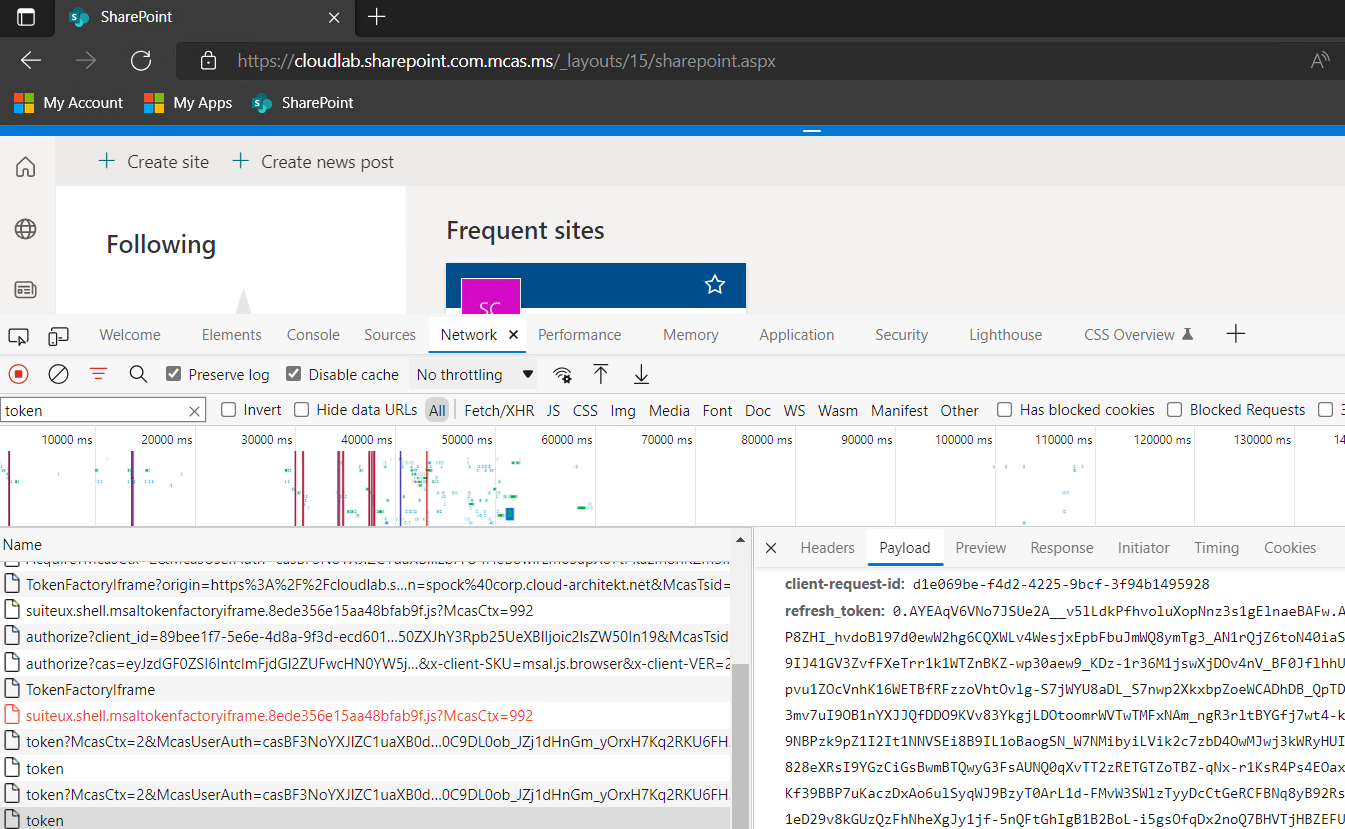This screenshot has width=1345, height=829.
Task: Toggle the network filter bar
Action: pyautogui.click(x=98, y=374)
